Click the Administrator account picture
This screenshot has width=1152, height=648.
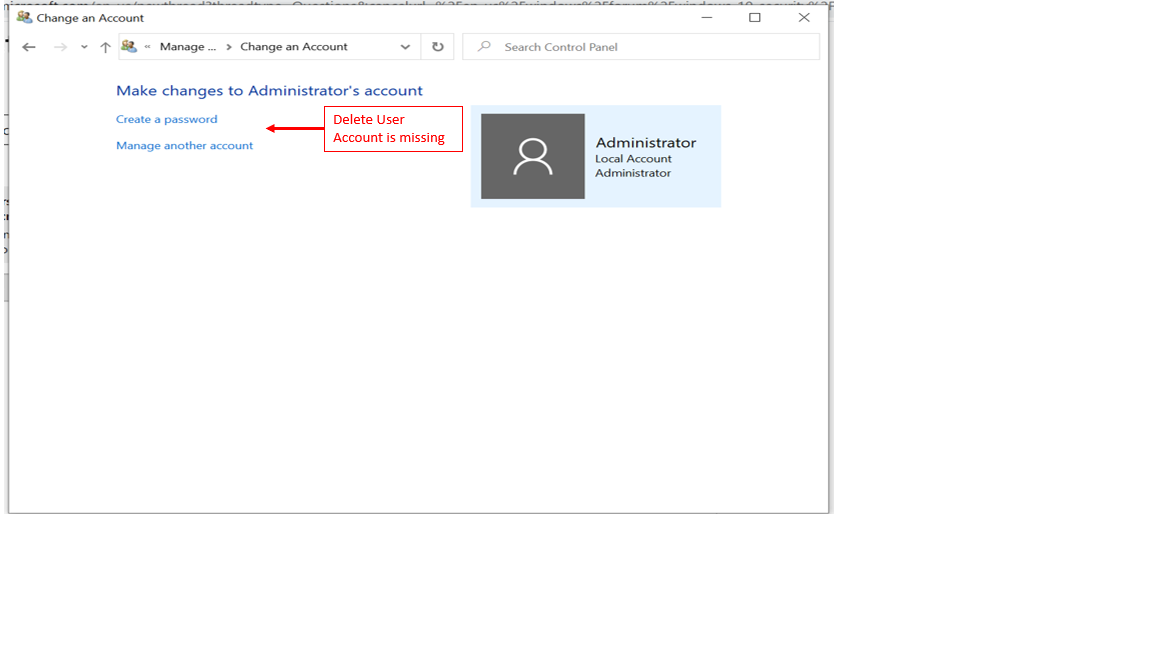[x=533, y=156]
